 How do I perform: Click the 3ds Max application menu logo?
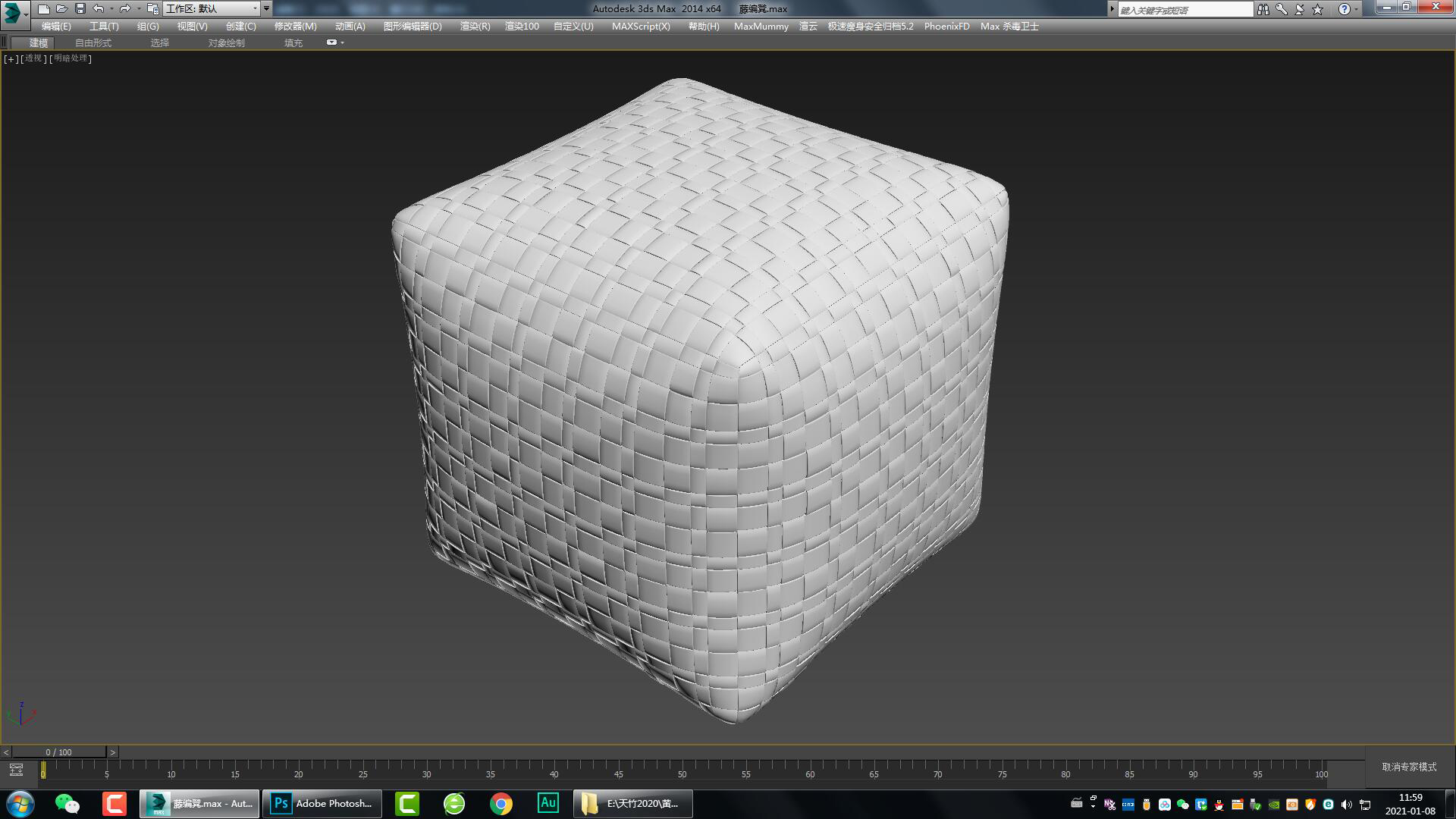pyautogui.click(x=13, y=11)
